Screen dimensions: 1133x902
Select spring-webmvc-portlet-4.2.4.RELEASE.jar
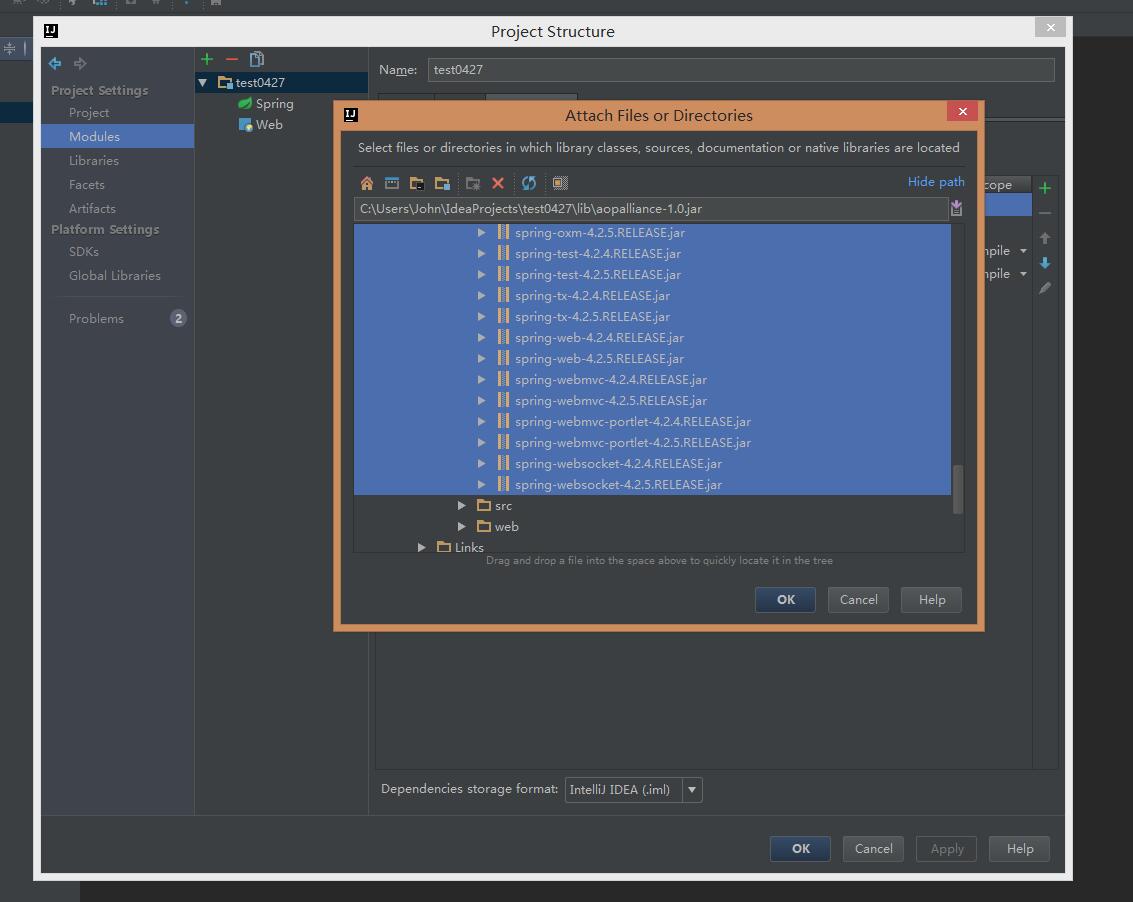click(x=632, y=421)
